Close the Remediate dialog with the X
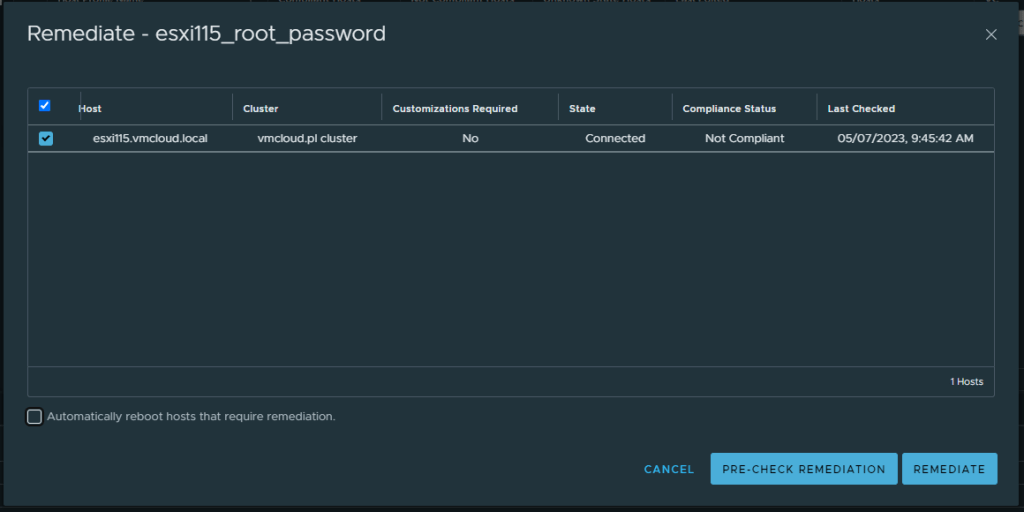 click(991, 35)
